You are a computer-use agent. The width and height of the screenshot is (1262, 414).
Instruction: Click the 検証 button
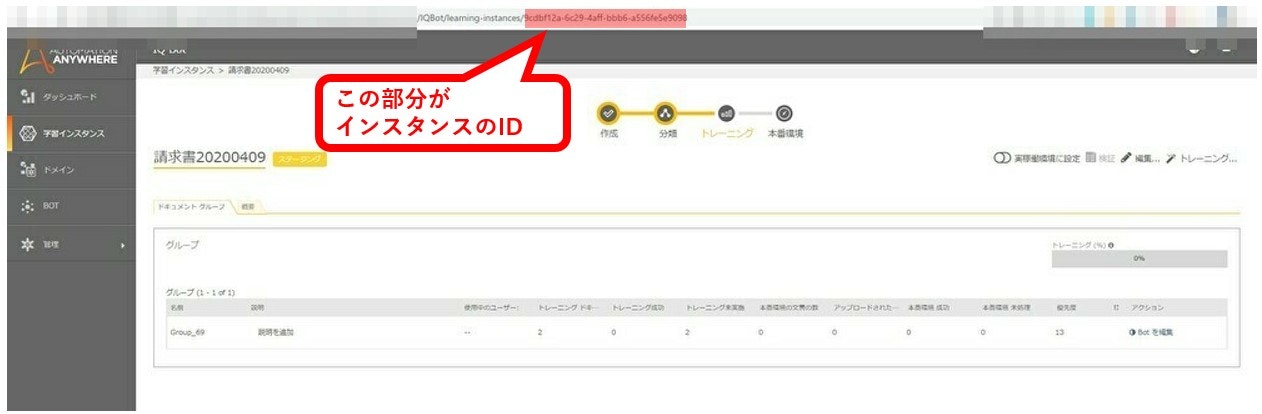pos(1100,158)
